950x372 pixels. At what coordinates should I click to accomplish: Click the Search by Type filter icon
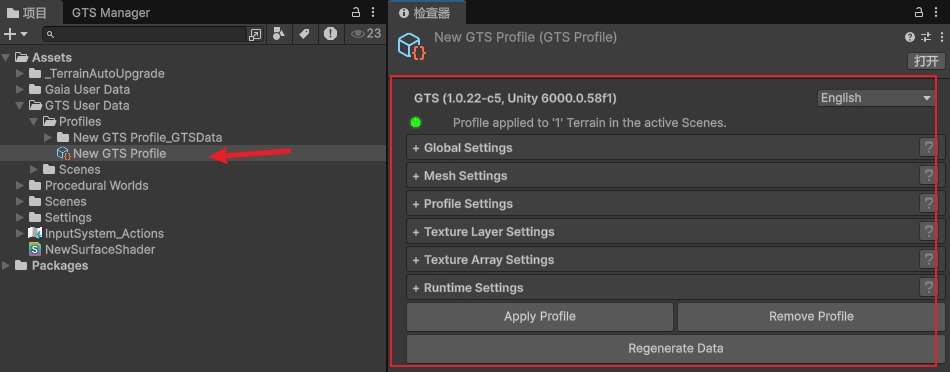(x=279, y=34)
